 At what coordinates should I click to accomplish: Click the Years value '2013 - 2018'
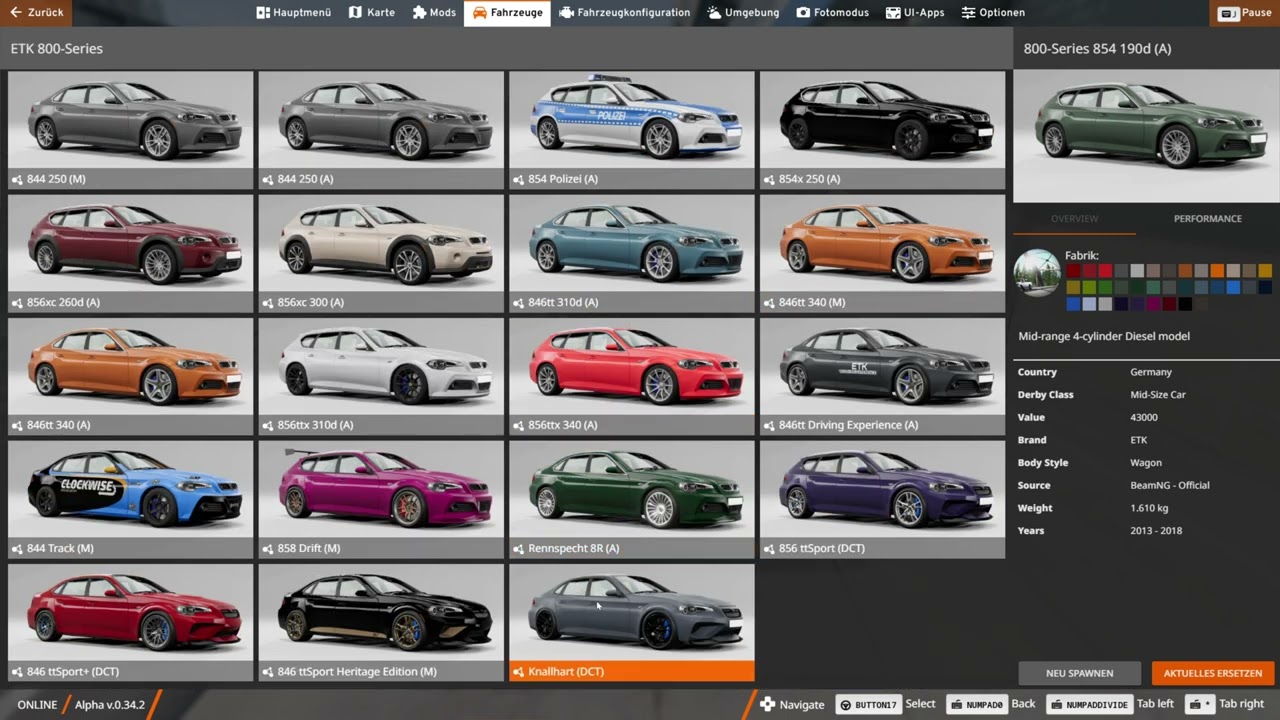(x=1156, y=531)
